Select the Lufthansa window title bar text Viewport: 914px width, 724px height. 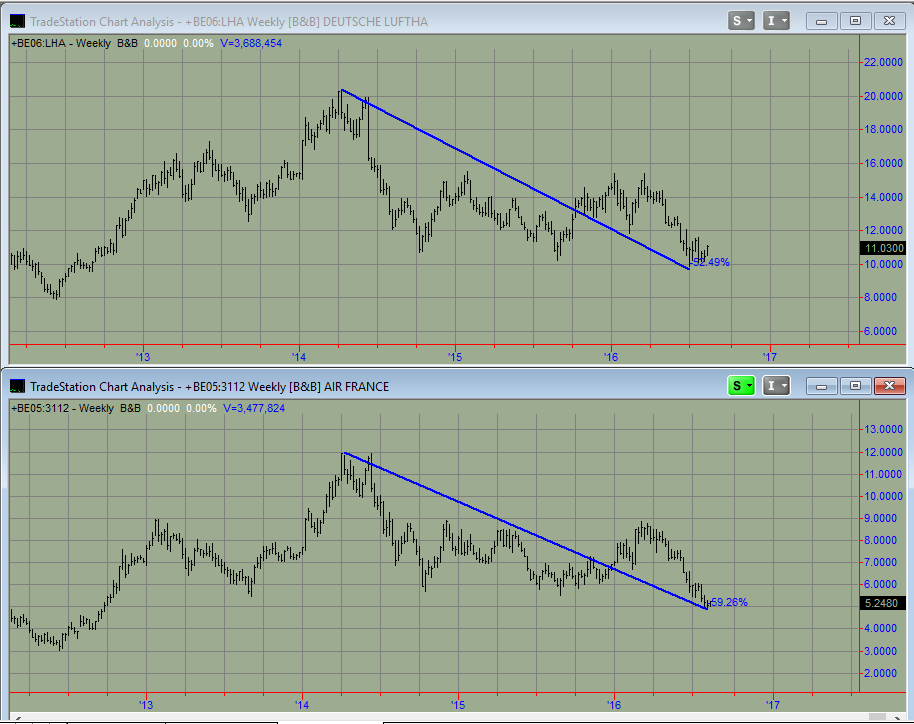pyautogui.click(x=229, y=22)
